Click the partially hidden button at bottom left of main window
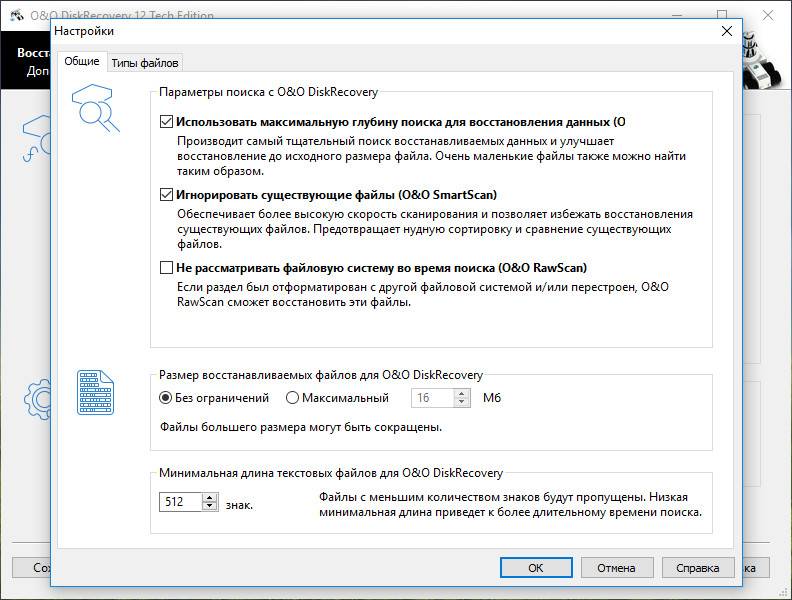 point(31,568)
